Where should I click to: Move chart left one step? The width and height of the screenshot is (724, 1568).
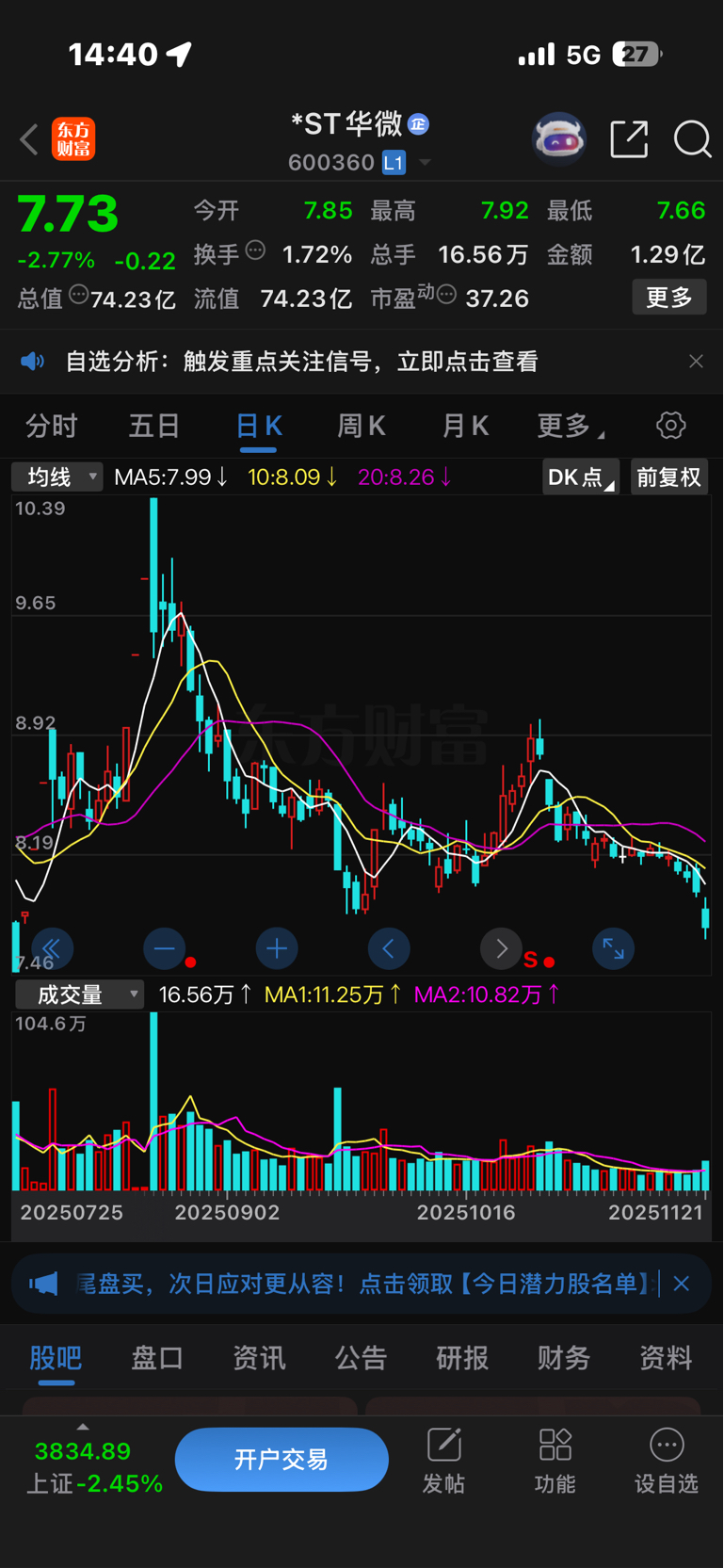[389, 948]
